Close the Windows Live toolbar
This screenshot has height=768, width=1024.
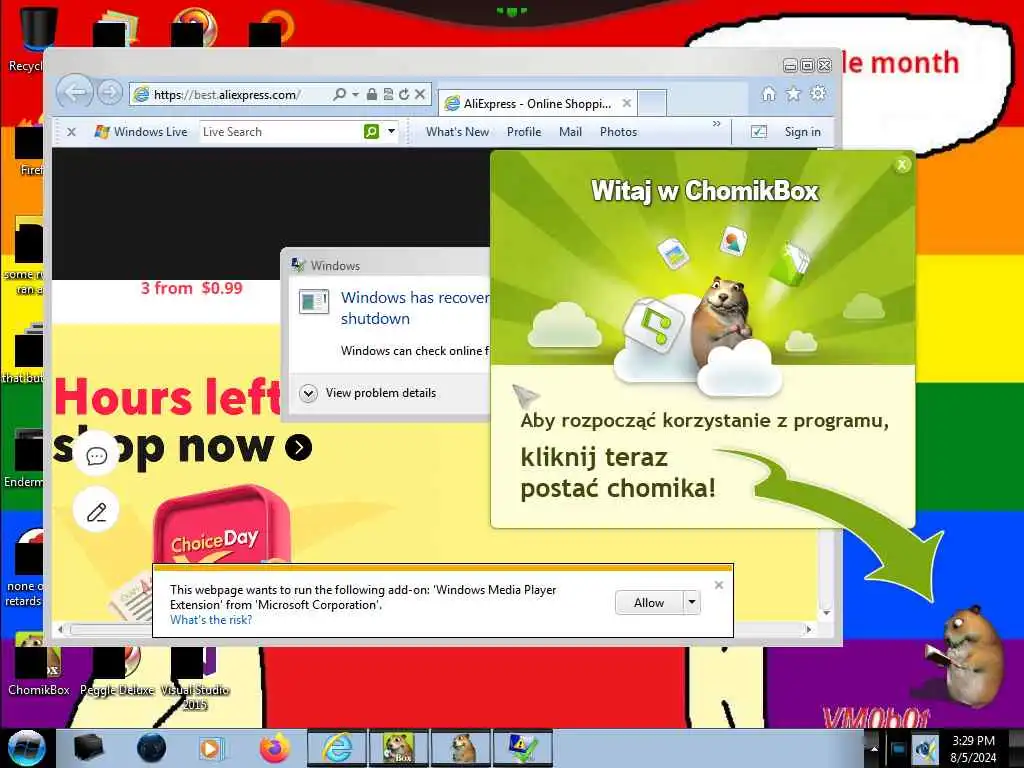click(x=72, y=132)
